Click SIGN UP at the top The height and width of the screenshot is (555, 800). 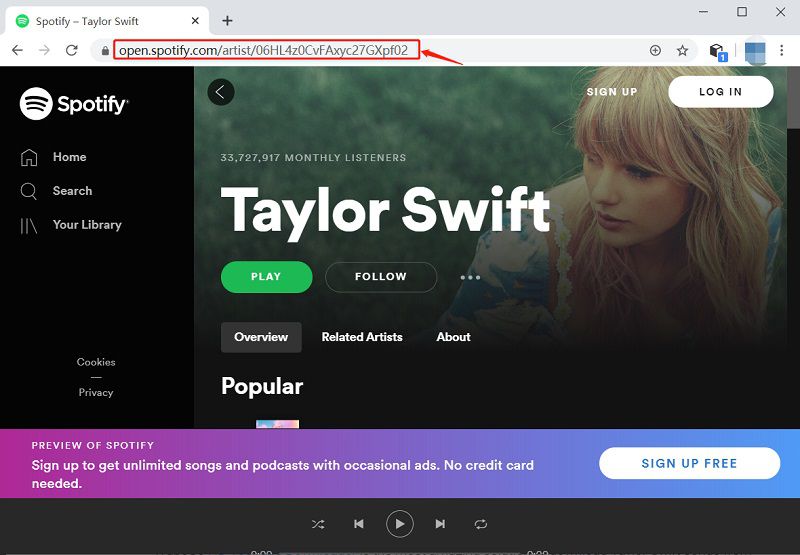pos(612,92)
